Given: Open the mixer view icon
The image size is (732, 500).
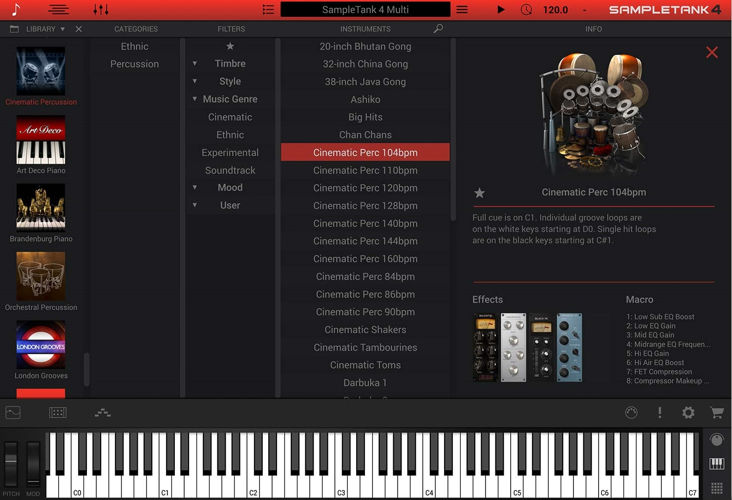Looking at the screenshot, I should [101, 10].
